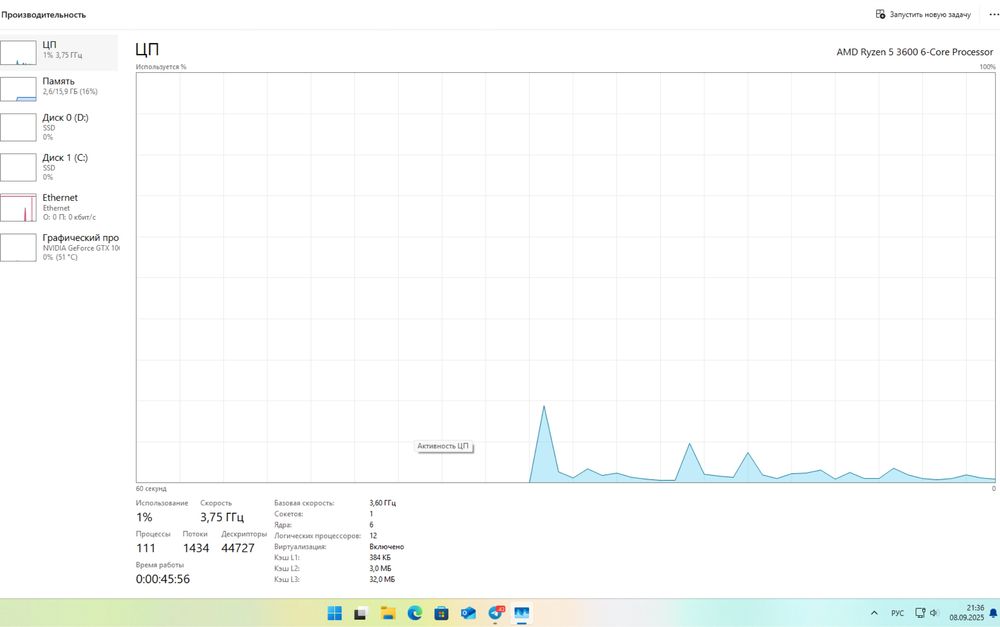This screenshot has height=627, width=1000.
Task: Click the 1434 threads value
Action: 196,548
